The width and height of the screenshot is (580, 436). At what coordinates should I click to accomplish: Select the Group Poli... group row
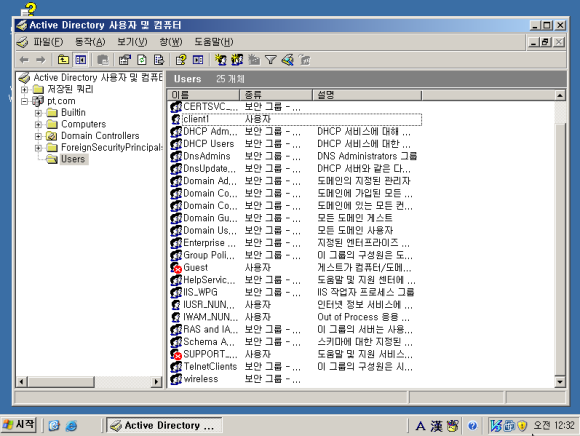click(294, 256)
